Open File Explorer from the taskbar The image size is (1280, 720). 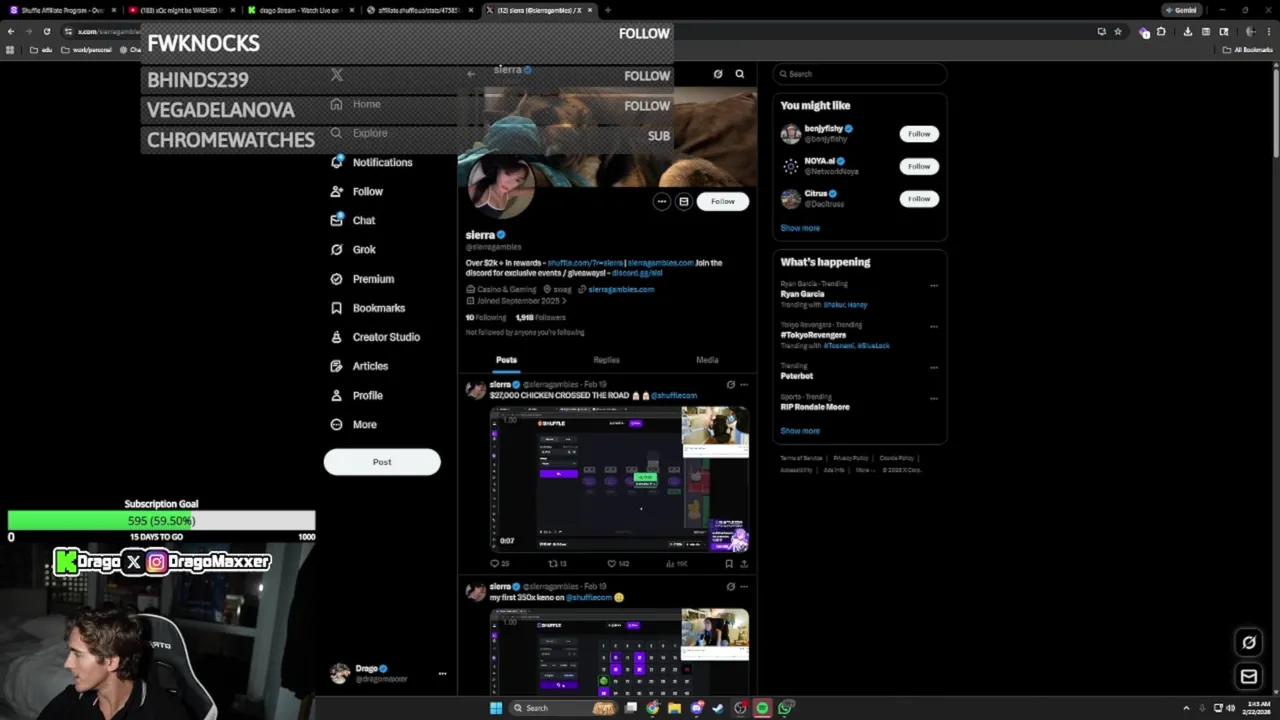pos(675,708)
